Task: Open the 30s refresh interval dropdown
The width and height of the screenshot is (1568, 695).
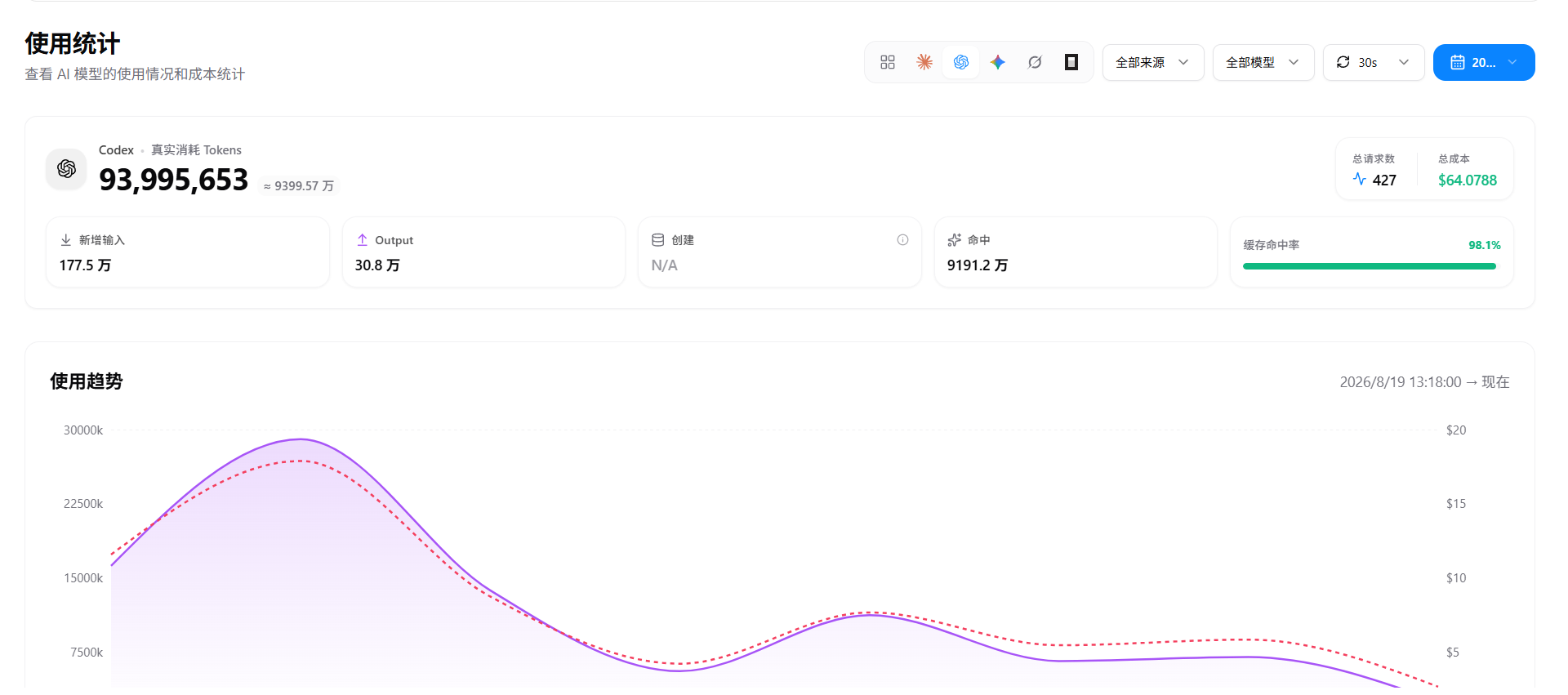Action: tap(1374, 62)
